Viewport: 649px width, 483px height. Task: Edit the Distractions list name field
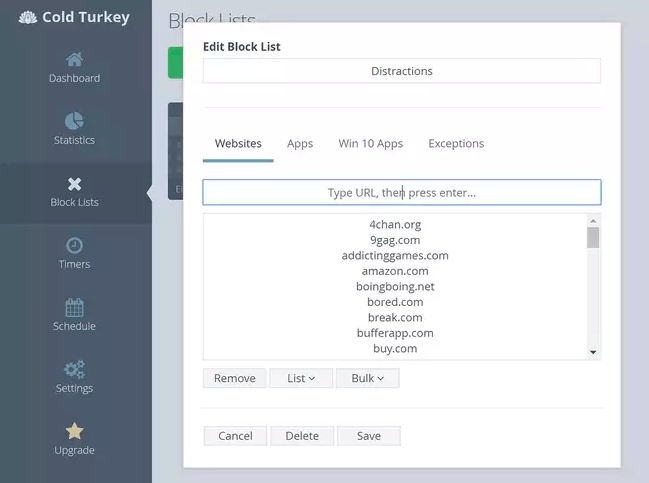(x=401, y=71)
